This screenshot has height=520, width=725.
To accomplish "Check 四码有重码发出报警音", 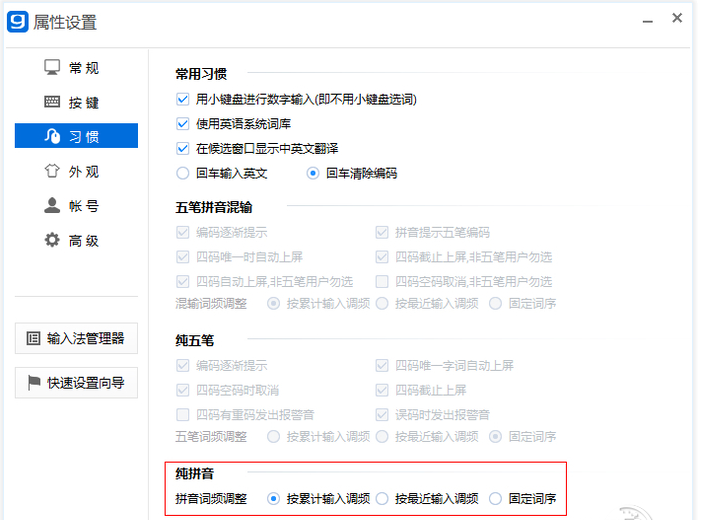I will click(183, 415).
